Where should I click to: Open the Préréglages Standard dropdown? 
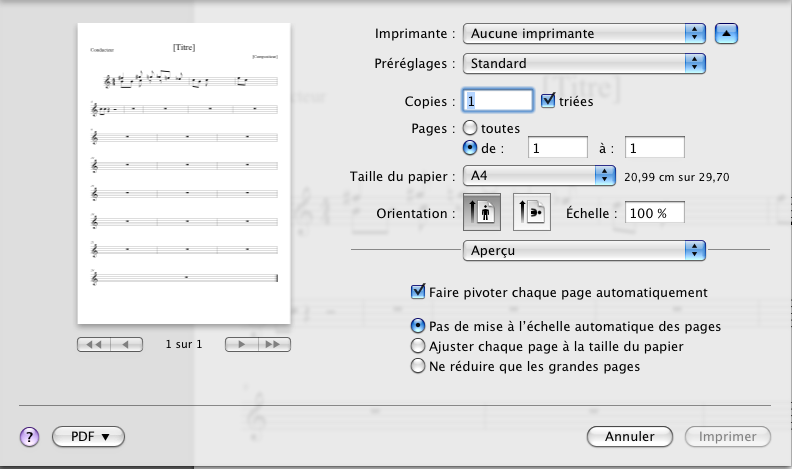click(585, 64)
